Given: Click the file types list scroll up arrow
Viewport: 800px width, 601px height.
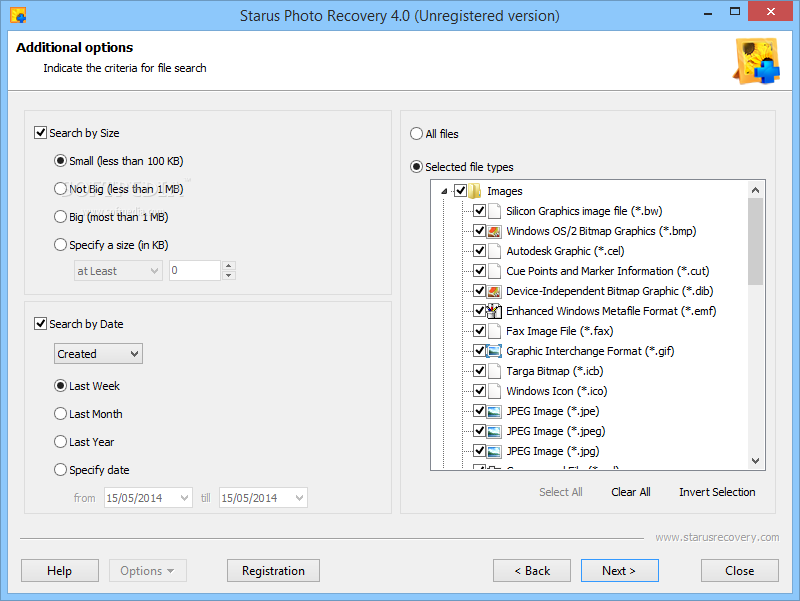Looking at the screenshot, I should click(756, 190).
